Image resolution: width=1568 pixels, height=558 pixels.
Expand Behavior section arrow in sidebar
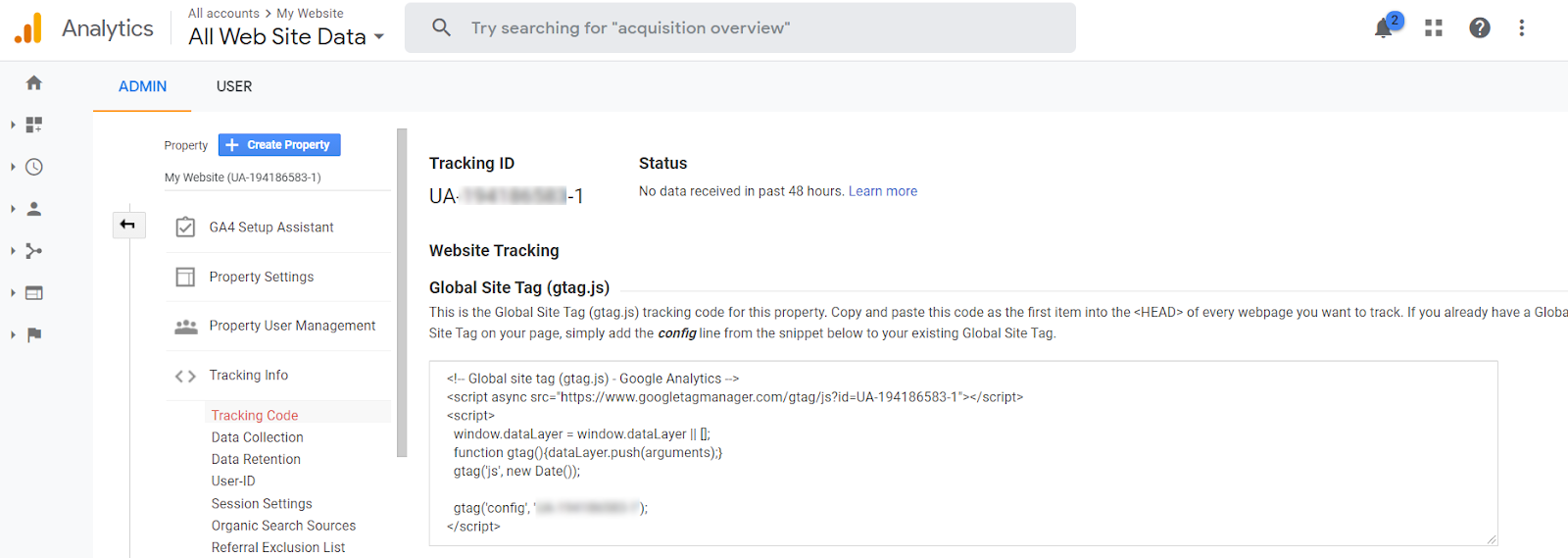13,293
